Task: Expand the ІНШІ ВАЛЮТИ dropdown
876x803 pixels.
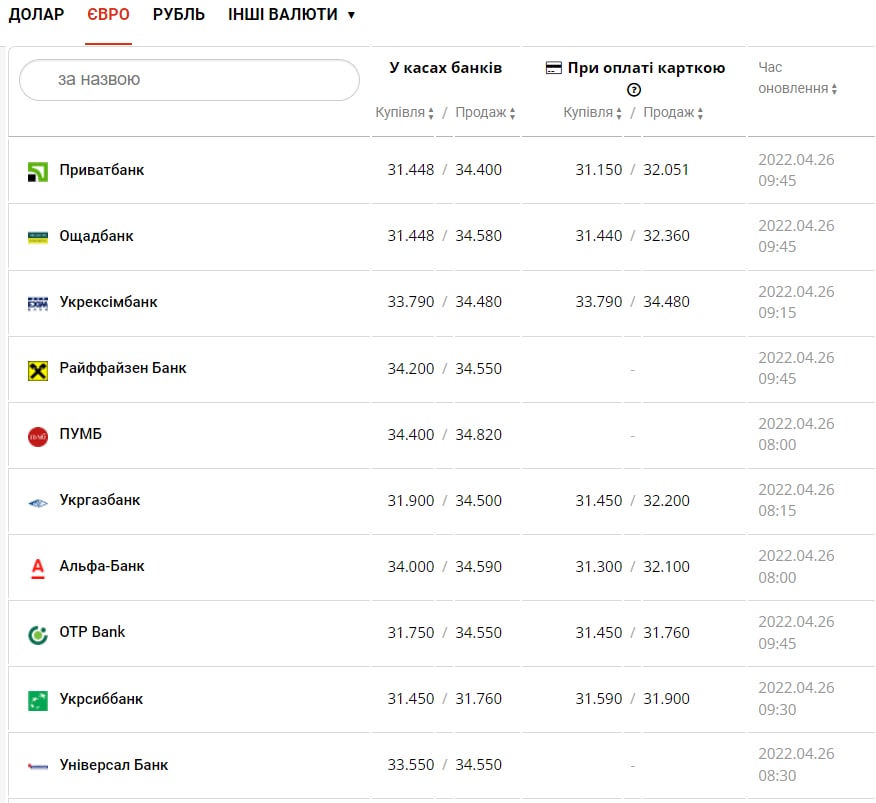Action: coord(291,15)
